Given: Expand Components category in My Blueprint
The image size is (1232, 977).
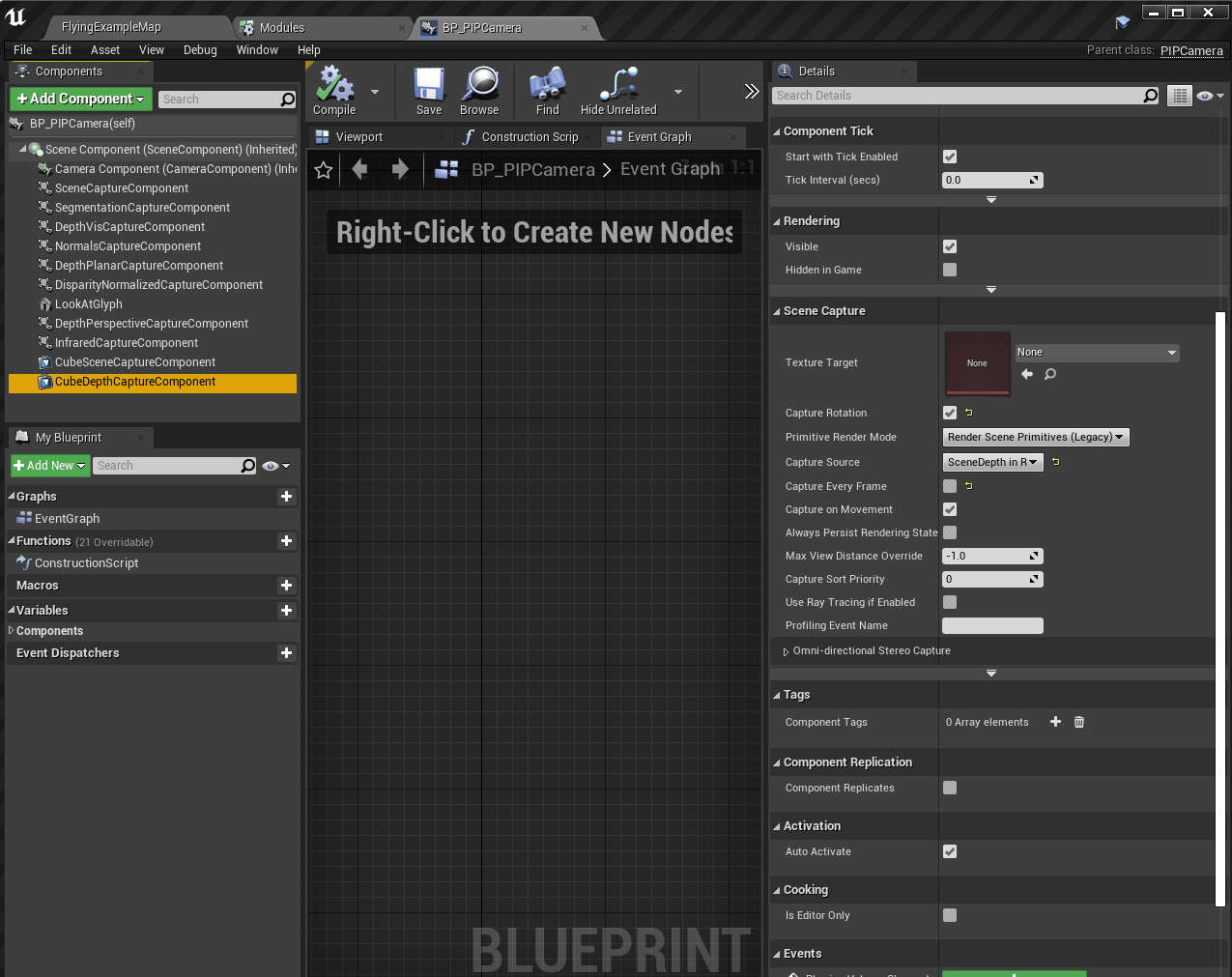Looking at the screenshot, I should click(11, 631).
